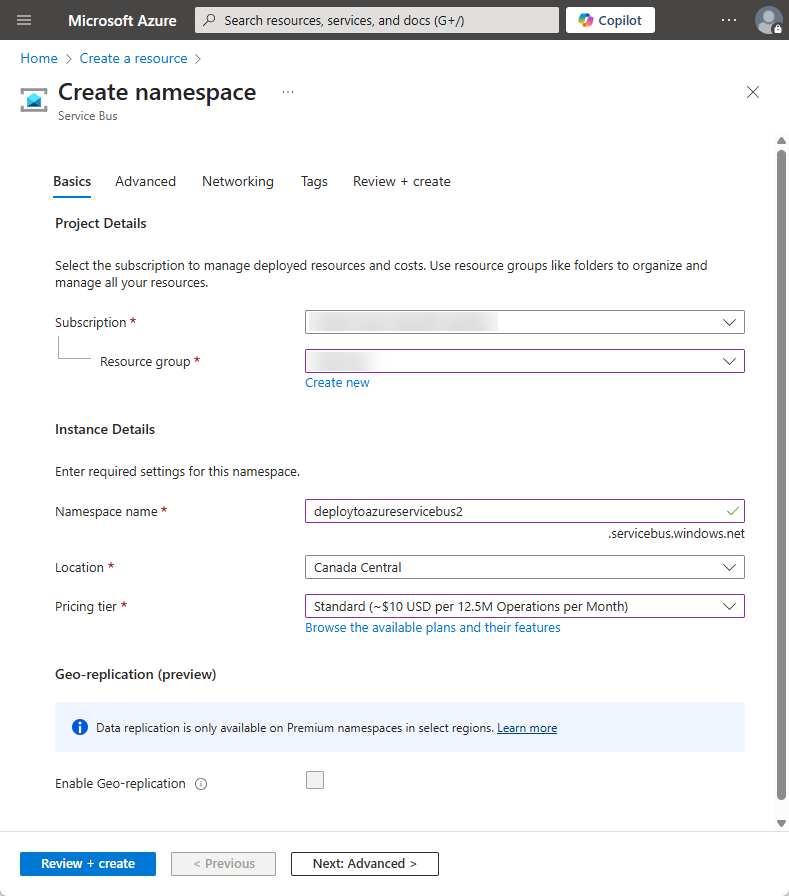Click Next: Advanced button
The height and width of the screenshot is (896, 789).
[365, 863]
